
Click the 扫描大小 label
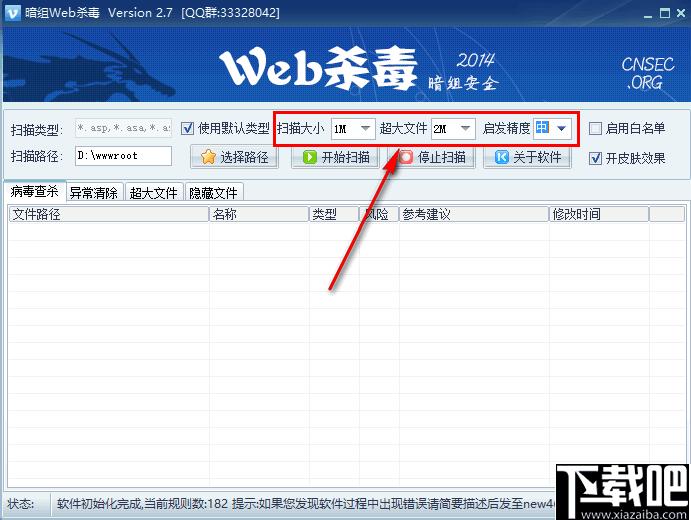tap(301, 128)
